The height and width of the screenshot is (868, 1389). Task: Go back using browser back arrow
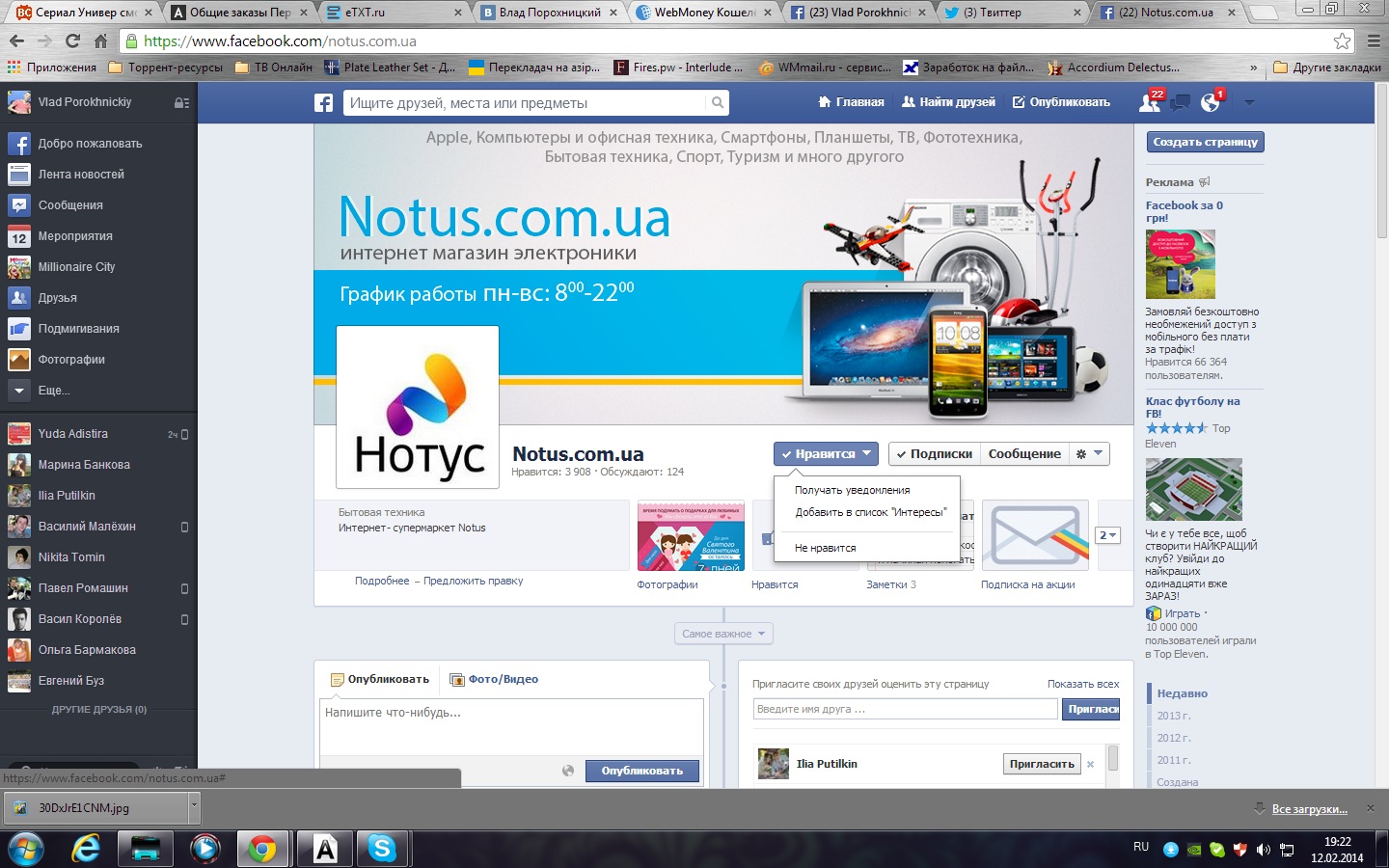pos(16,41)
